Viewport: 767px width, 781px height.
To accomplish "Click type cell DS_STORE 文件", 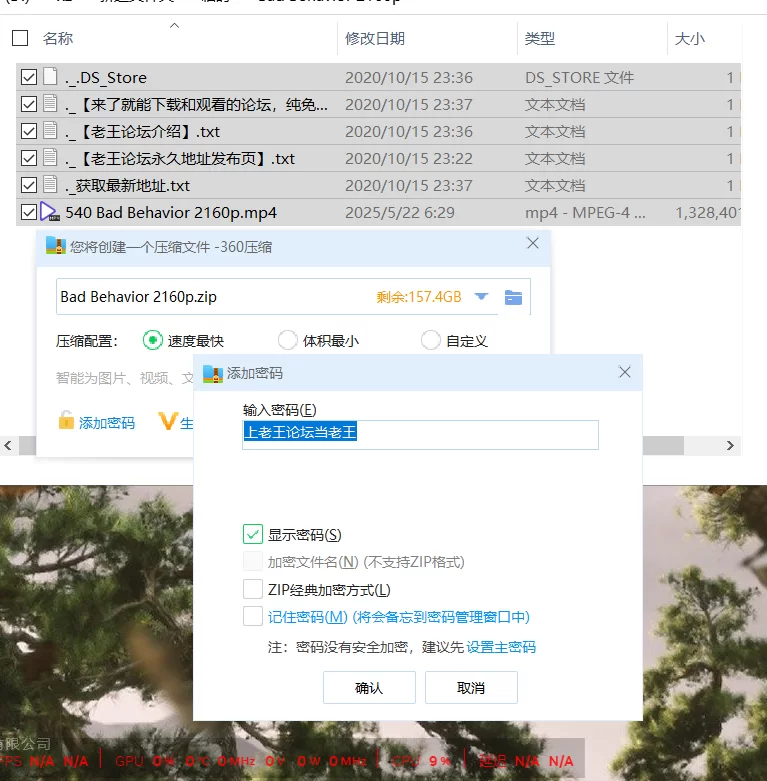I will [x=580, y=78].
